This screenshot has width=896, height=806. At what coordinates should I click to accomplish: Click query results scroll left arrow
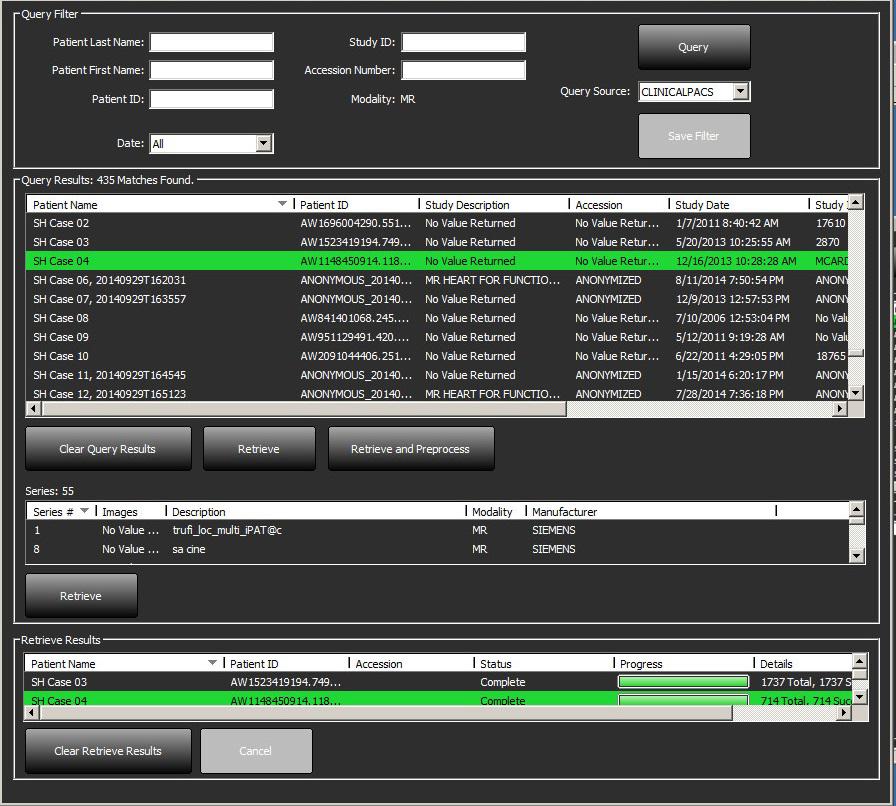tap(33, 409)
